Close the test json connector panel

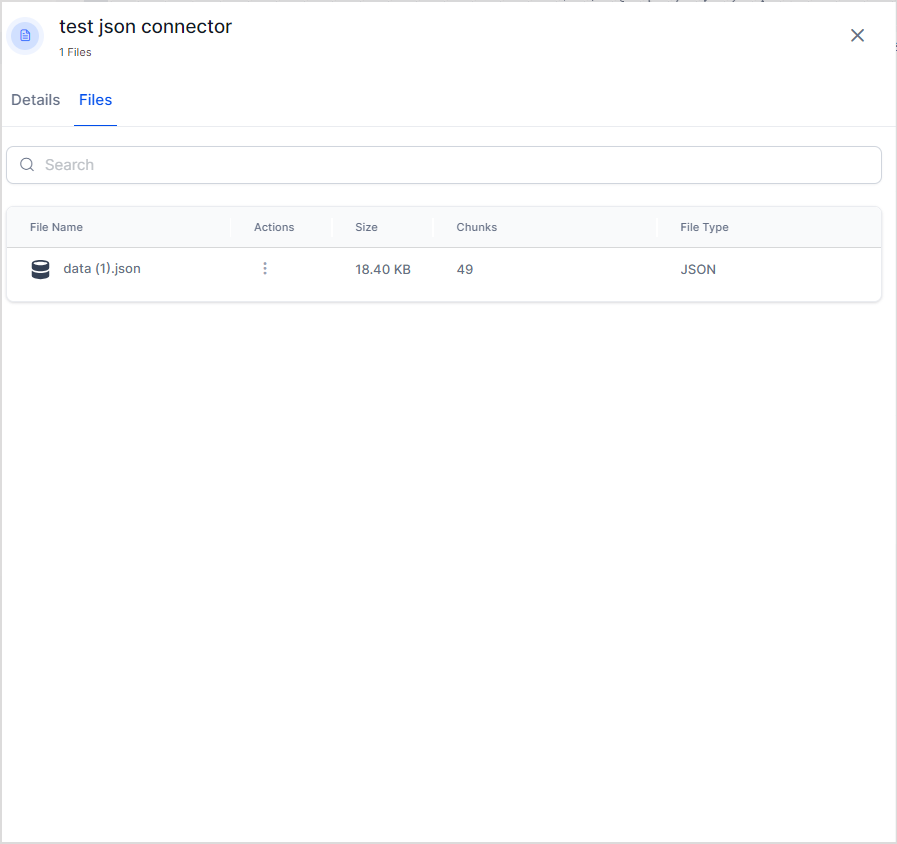(857, 35)
